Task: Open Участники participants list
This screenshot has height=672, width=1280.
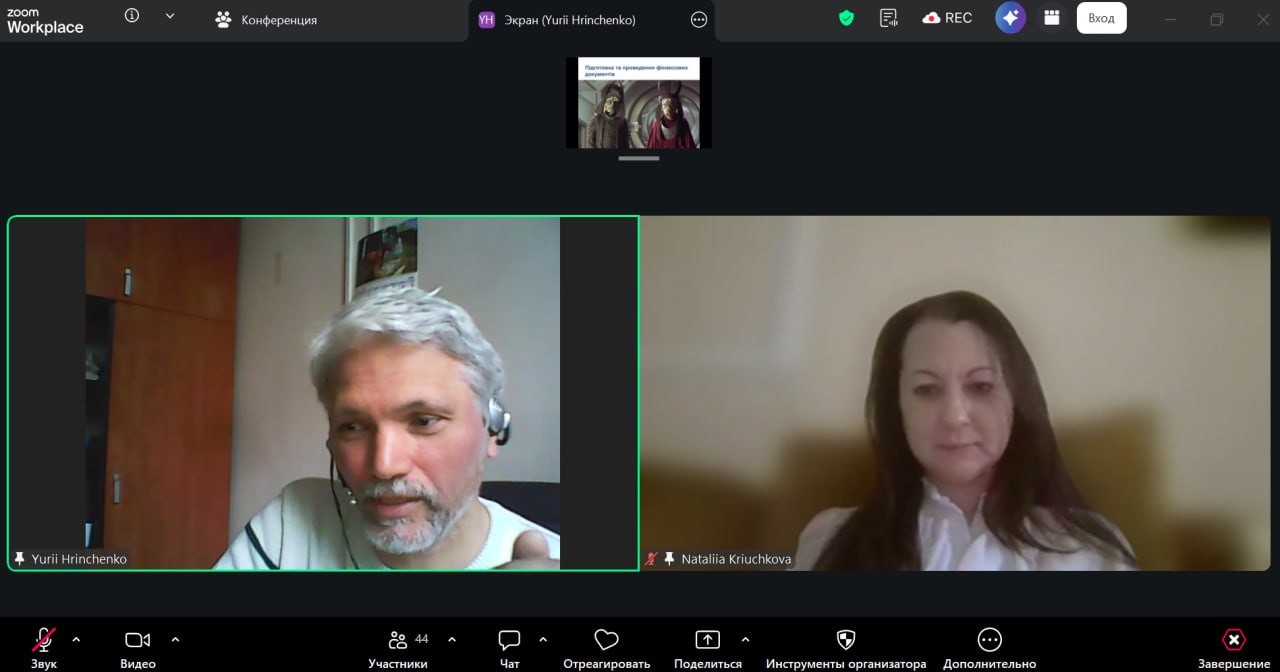Action: click(x=398, y=647)
